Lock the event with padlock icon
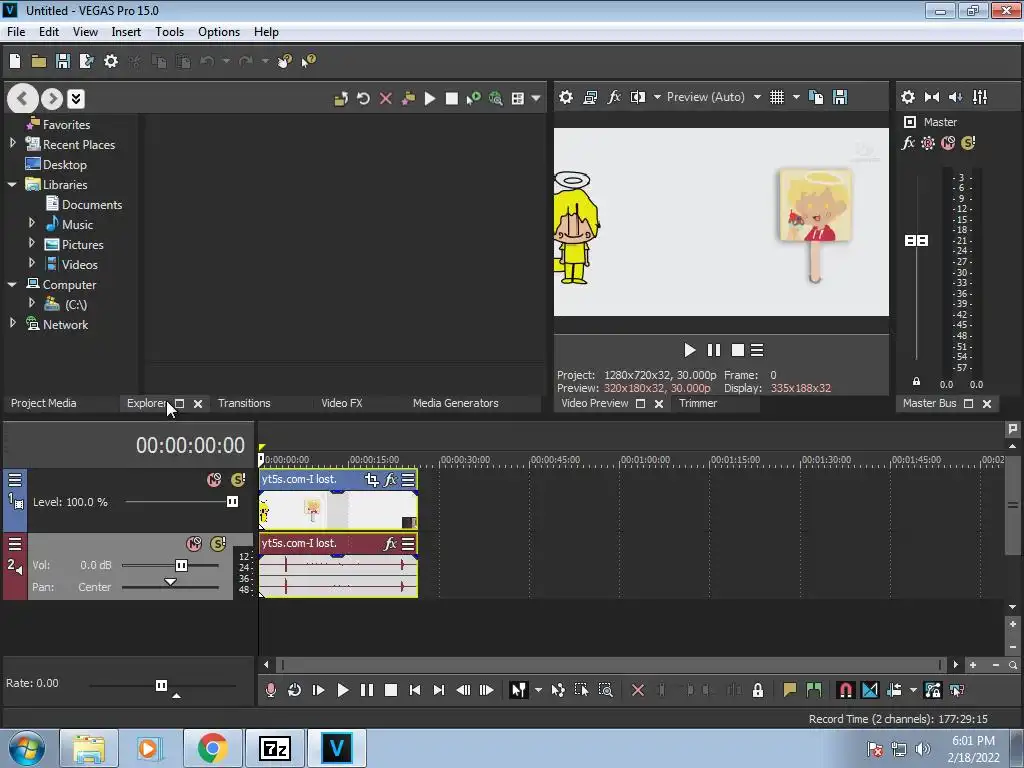 [758, 690]
